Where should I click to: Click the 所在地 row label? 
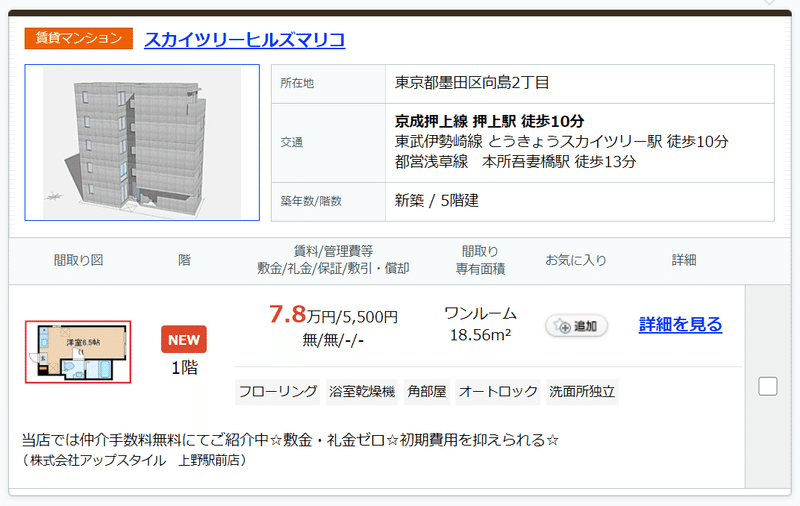click(297, 83)
